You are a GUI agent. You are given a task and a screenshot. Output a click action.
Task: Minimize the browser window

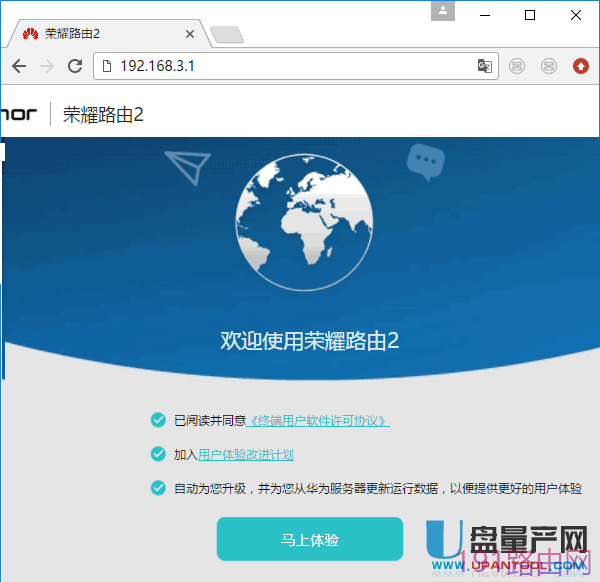tap(485, 15)
